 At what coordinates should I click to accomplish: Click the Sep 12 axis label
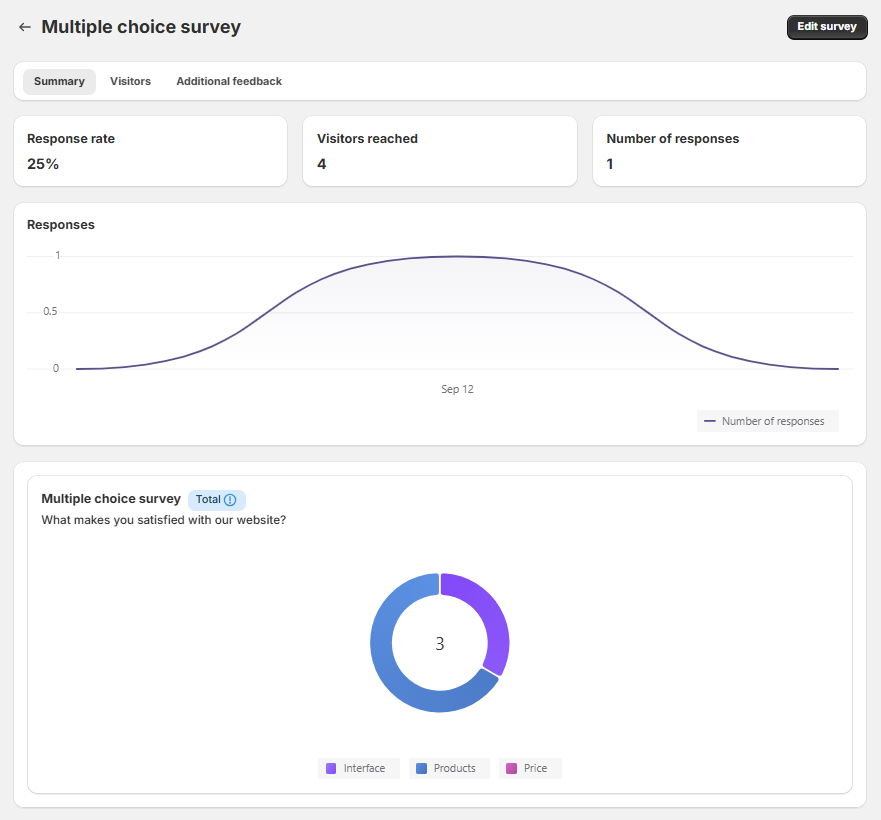coord(457,389)
